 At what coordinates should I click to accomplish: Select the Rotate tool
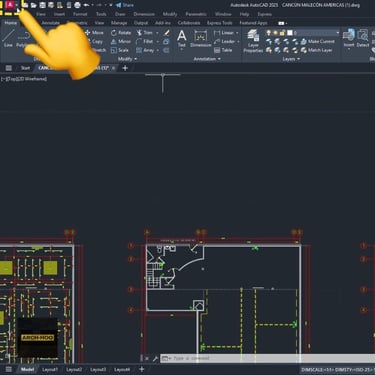click(121, 33)
